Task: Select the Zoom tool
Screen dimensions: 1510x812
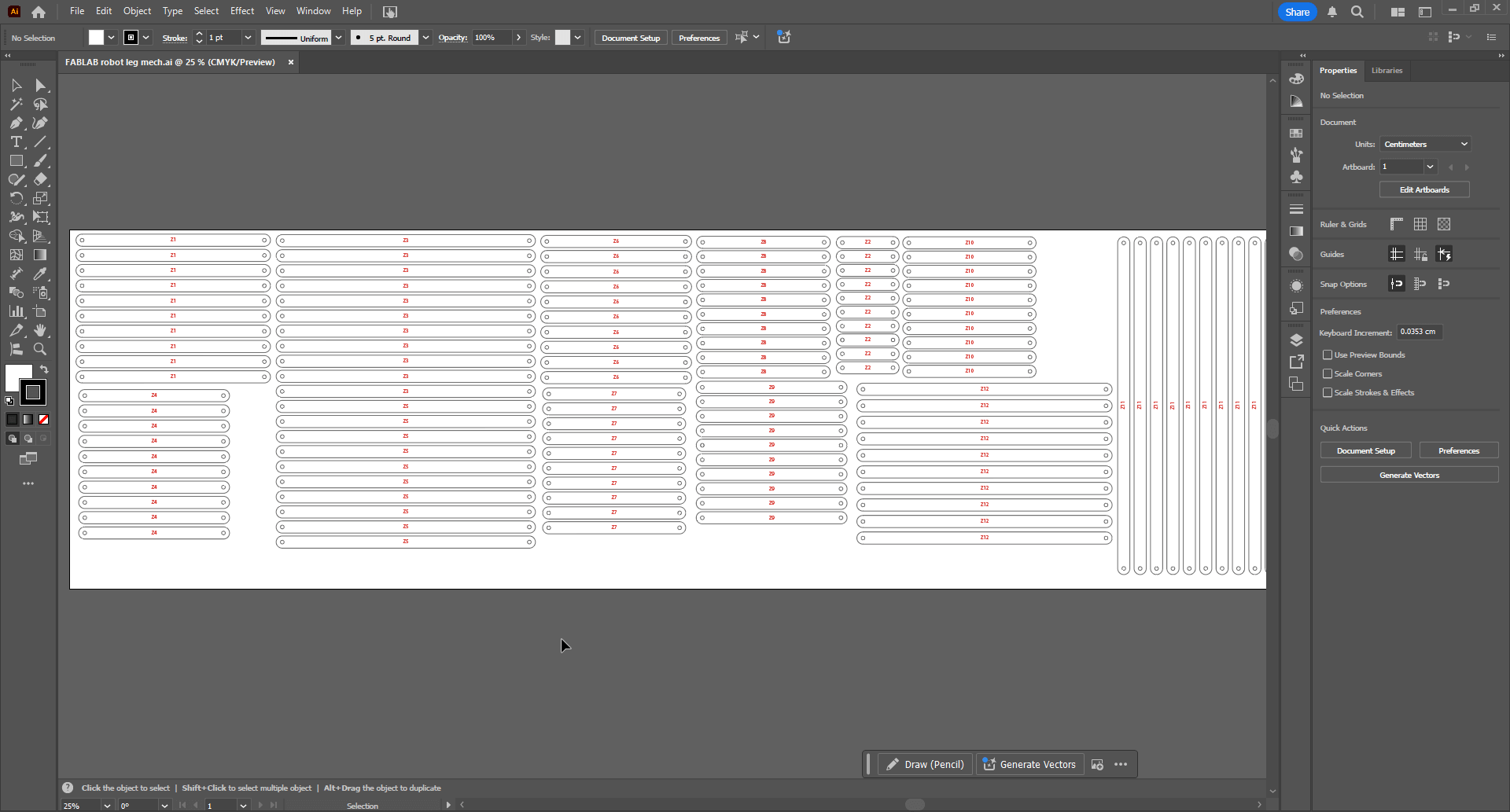Action: [x=41, y=349]
